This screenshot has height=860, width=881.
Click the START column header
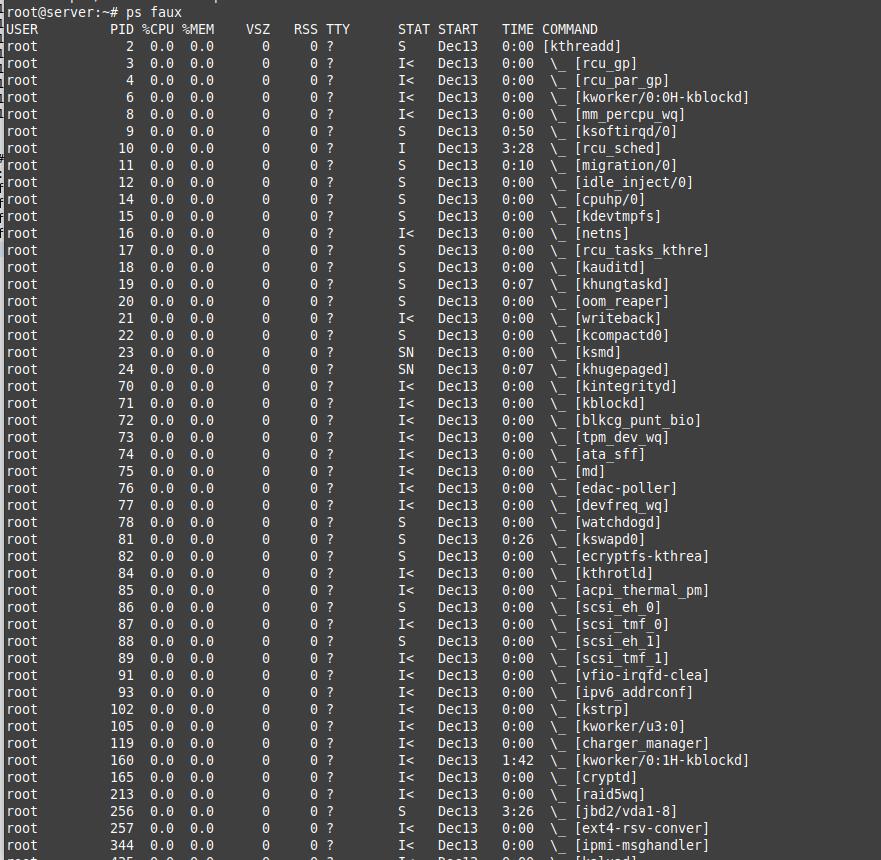click(x=458, y=29)
